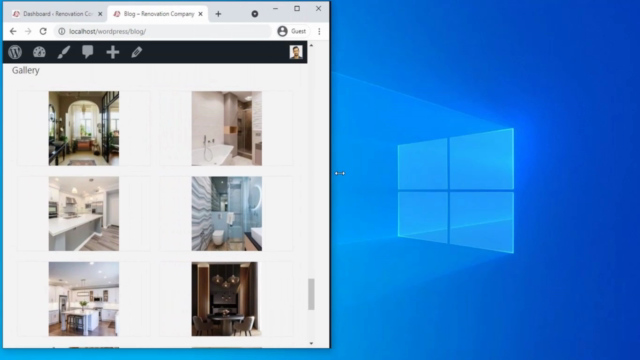
Task: Open the Customize paintbrush icon
Action: 64,52
